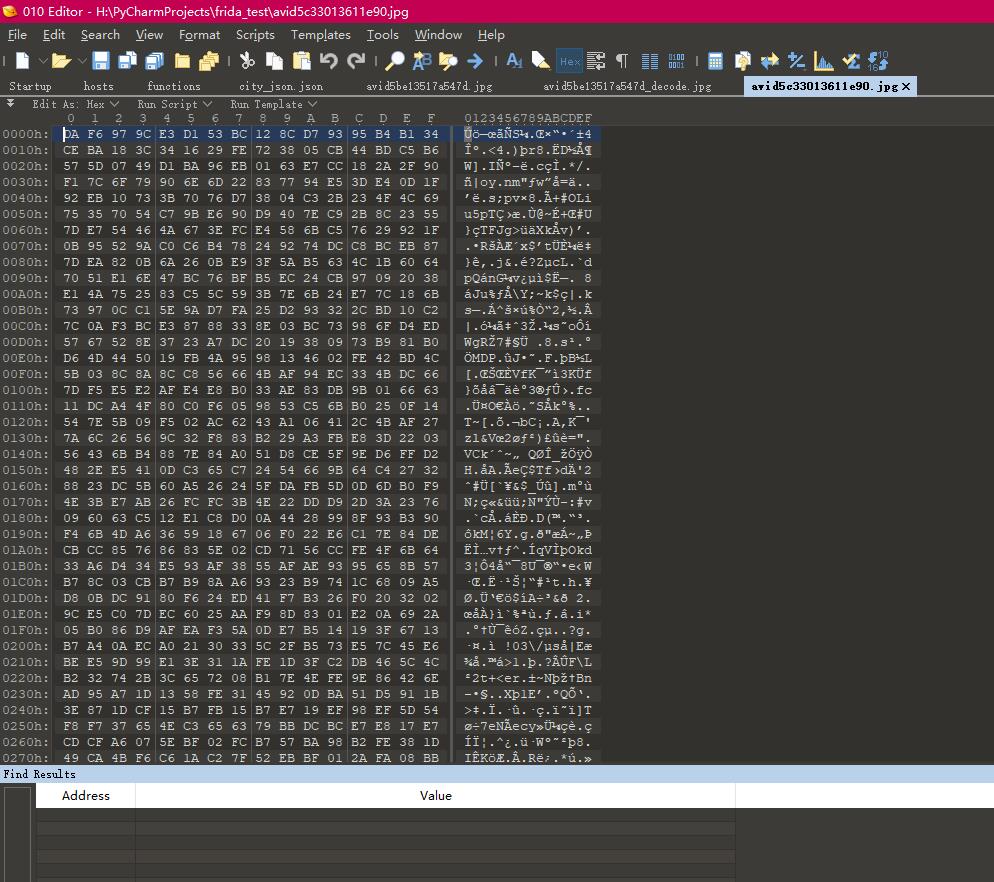This screenshot has width=994, height=882.
Task: Click the New file icon
Action: (22, 61)
